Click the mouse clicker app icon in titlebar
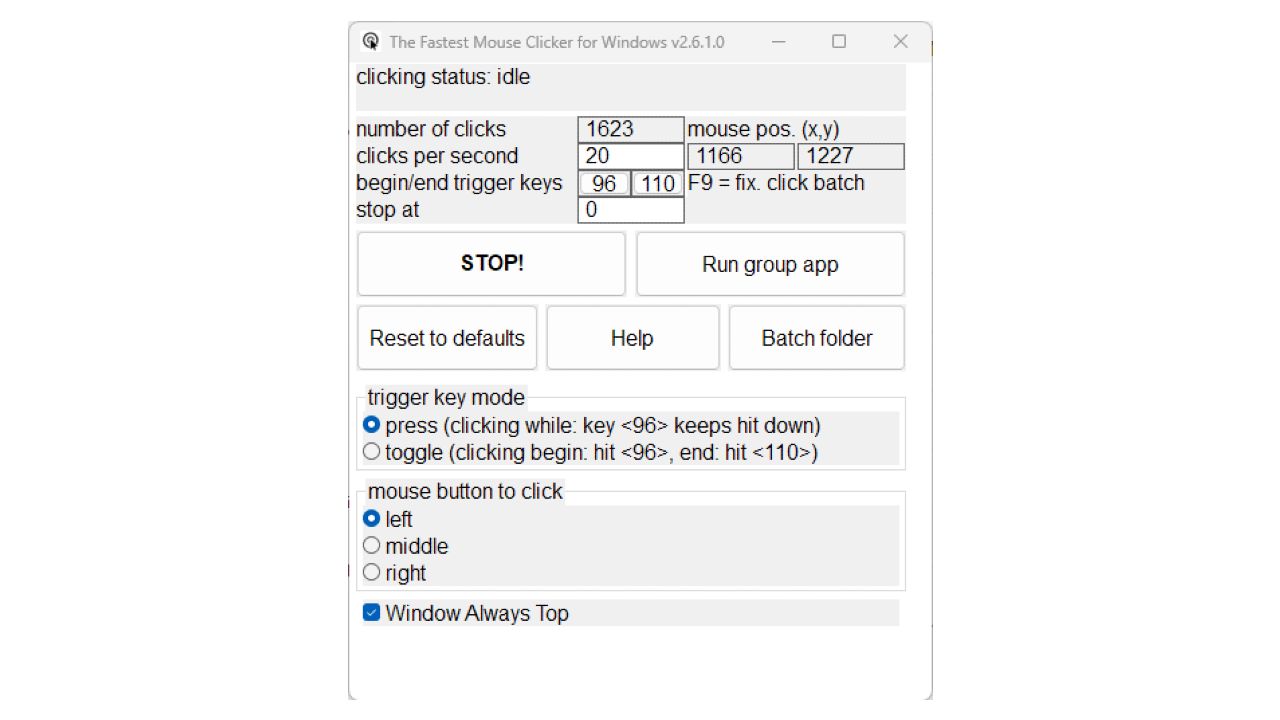Image resolution: width=1280 pixels, height=720 pixels. click(x=370, y=41)
